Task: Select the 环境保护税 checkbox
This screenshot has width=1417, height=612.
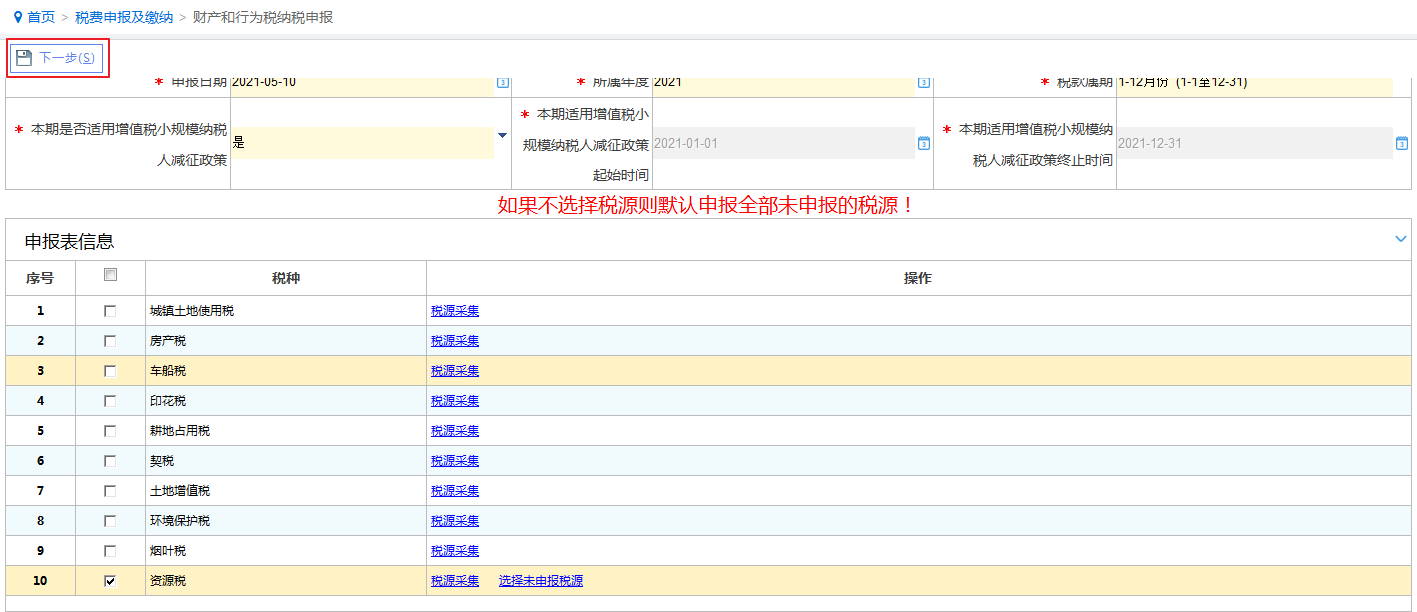Action: (x=110, y=521)
